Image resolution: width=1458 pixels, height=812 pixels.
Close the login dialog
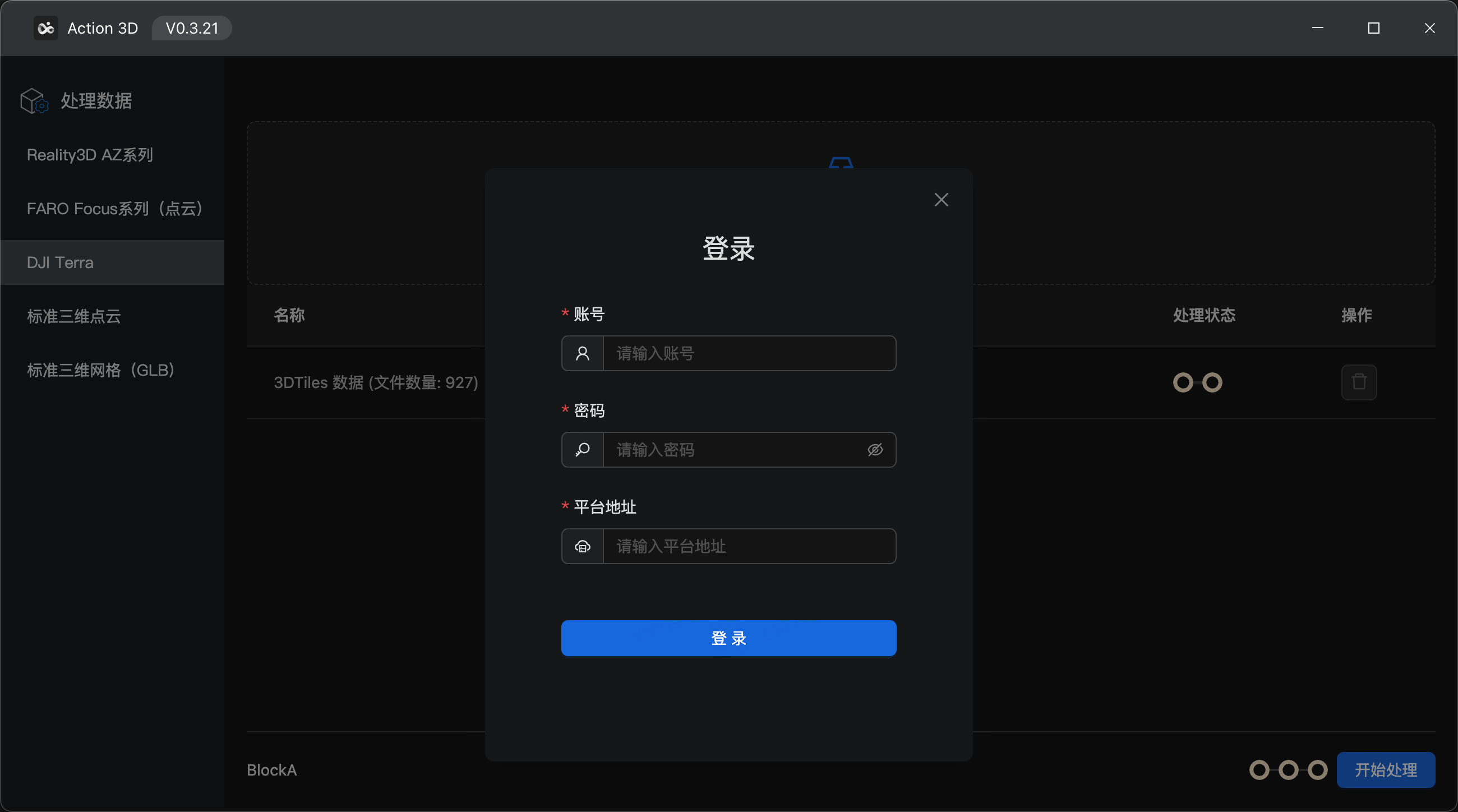(x=941, y=199)
